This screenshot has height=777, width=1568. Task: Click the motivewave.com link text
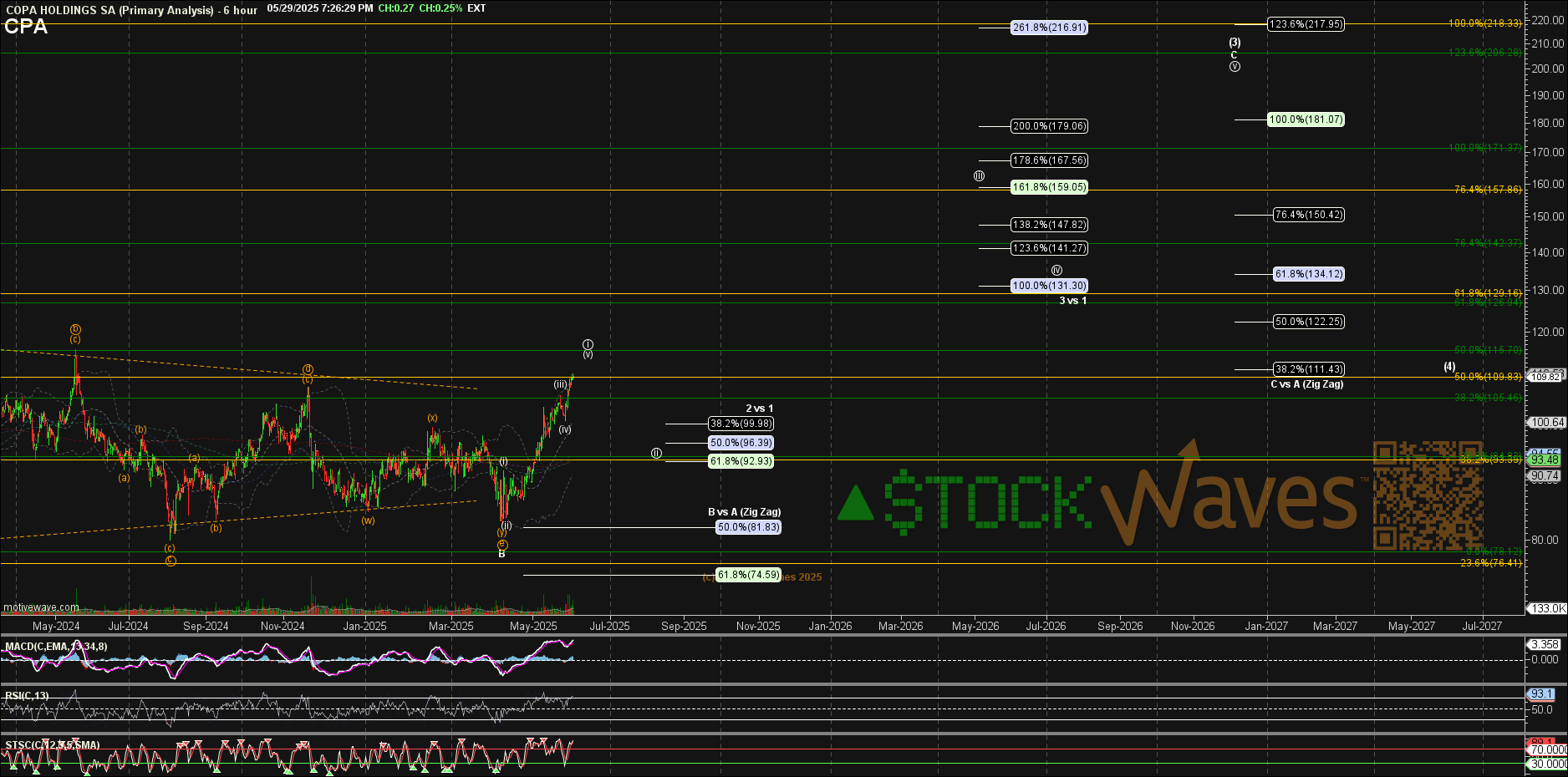coord(42,608)
